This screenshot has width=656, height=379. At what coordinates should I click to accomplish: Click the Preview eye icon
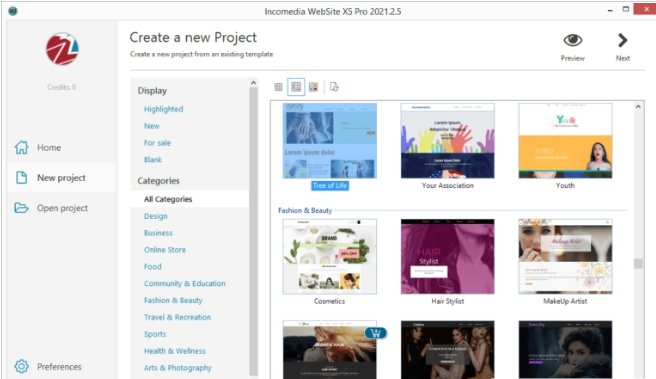tap(572, 40)
